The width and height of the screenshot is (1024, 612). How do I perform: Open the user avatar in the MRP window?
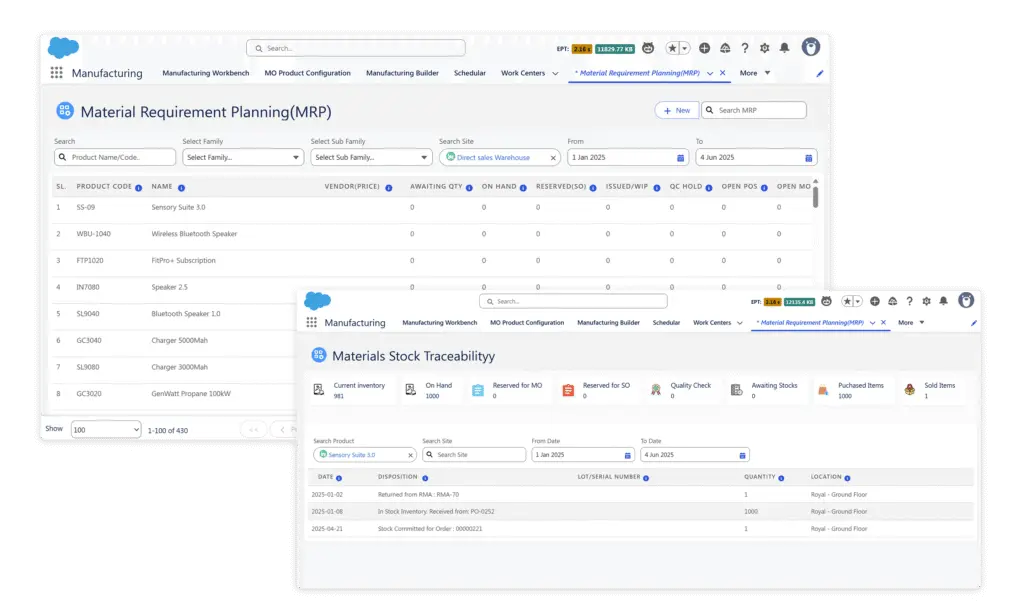pos(810,47)
